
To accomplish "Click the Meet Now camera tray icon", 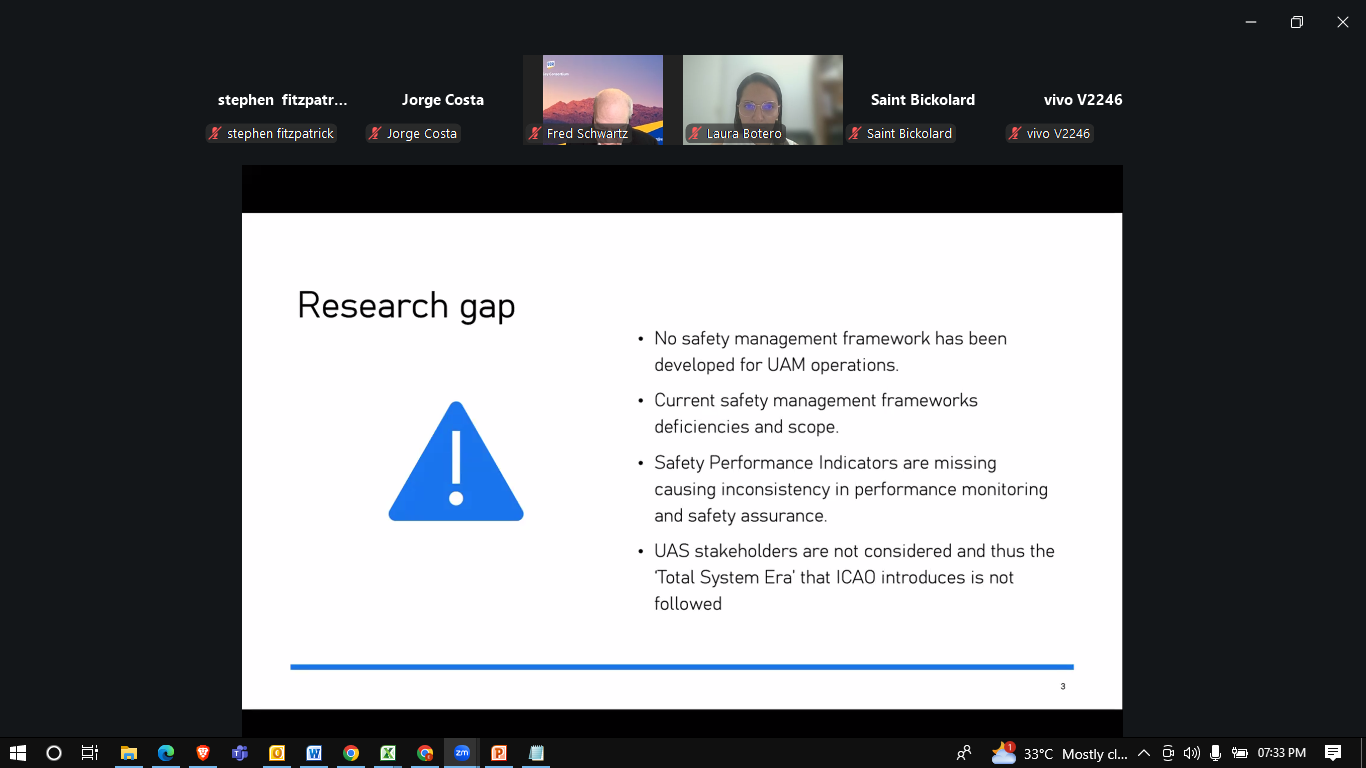I will coord(1167,753).
